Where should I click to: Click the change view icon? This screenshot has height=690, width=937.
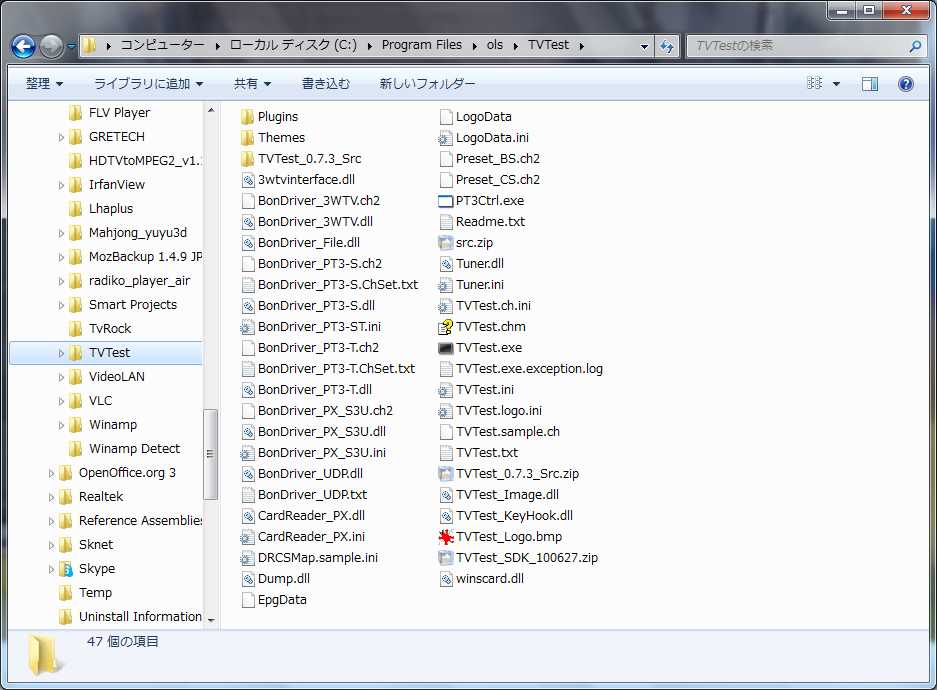(814, 83)
